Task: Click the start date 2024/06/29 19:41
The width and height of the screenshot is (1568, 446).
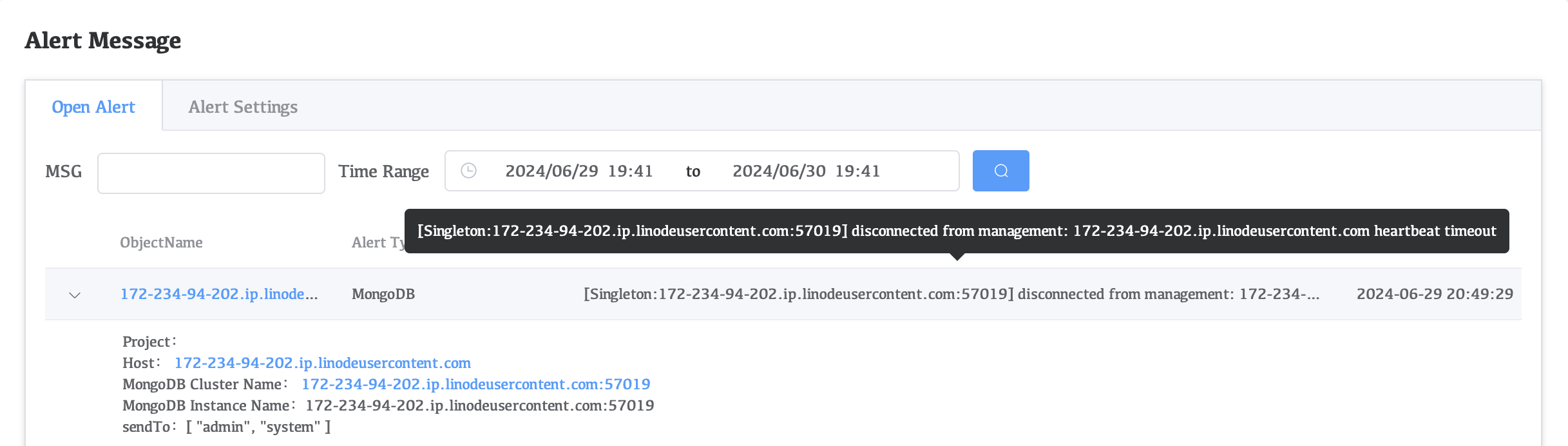Action: [578, 171]
